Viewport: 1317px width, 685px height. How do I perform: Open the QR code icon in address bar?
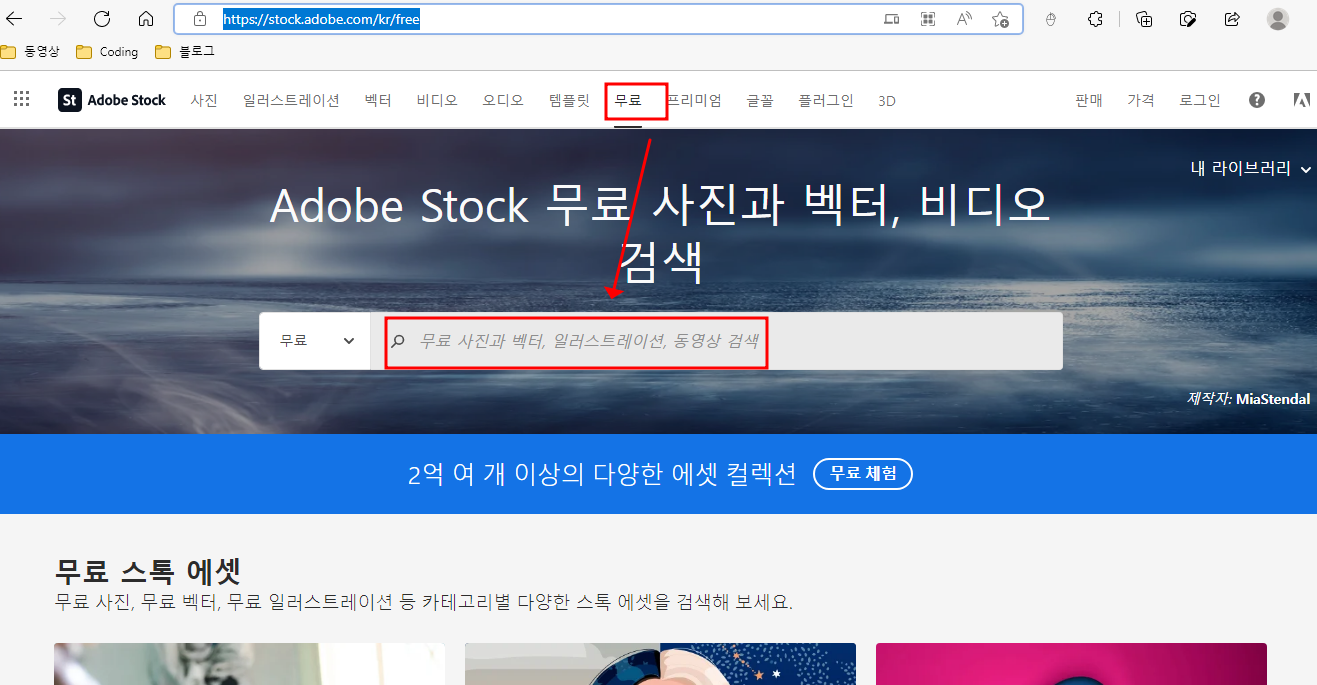928,19
